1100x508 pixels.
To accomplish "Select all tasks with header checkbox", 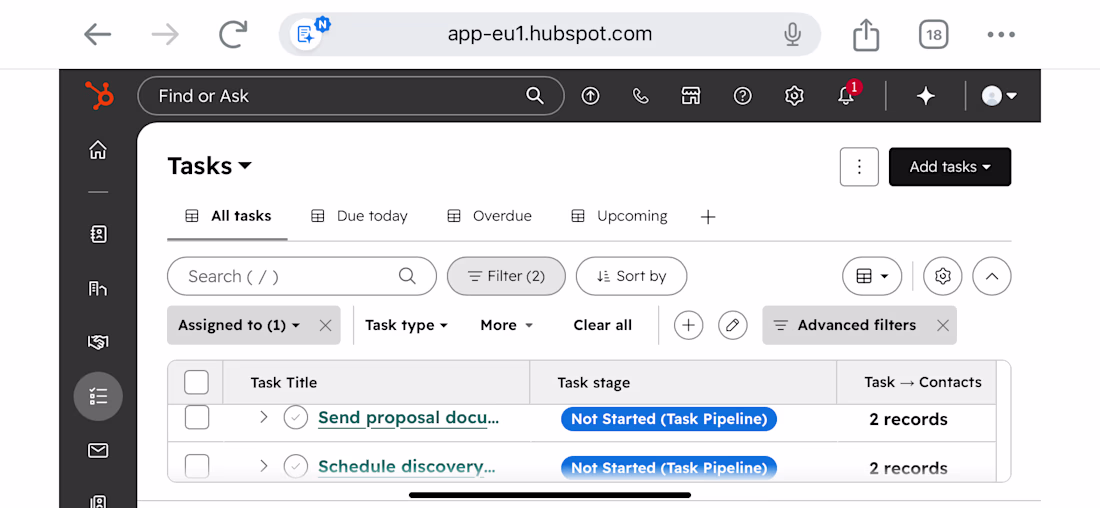I will click(x=196, y=382).
